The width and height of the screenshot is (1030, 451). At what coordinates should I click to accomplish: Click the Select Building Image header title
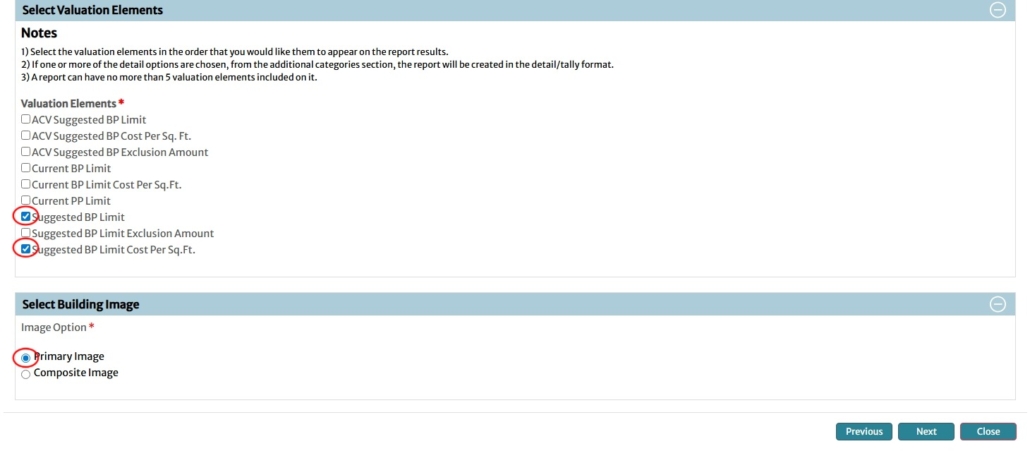(x=81, y=304)
